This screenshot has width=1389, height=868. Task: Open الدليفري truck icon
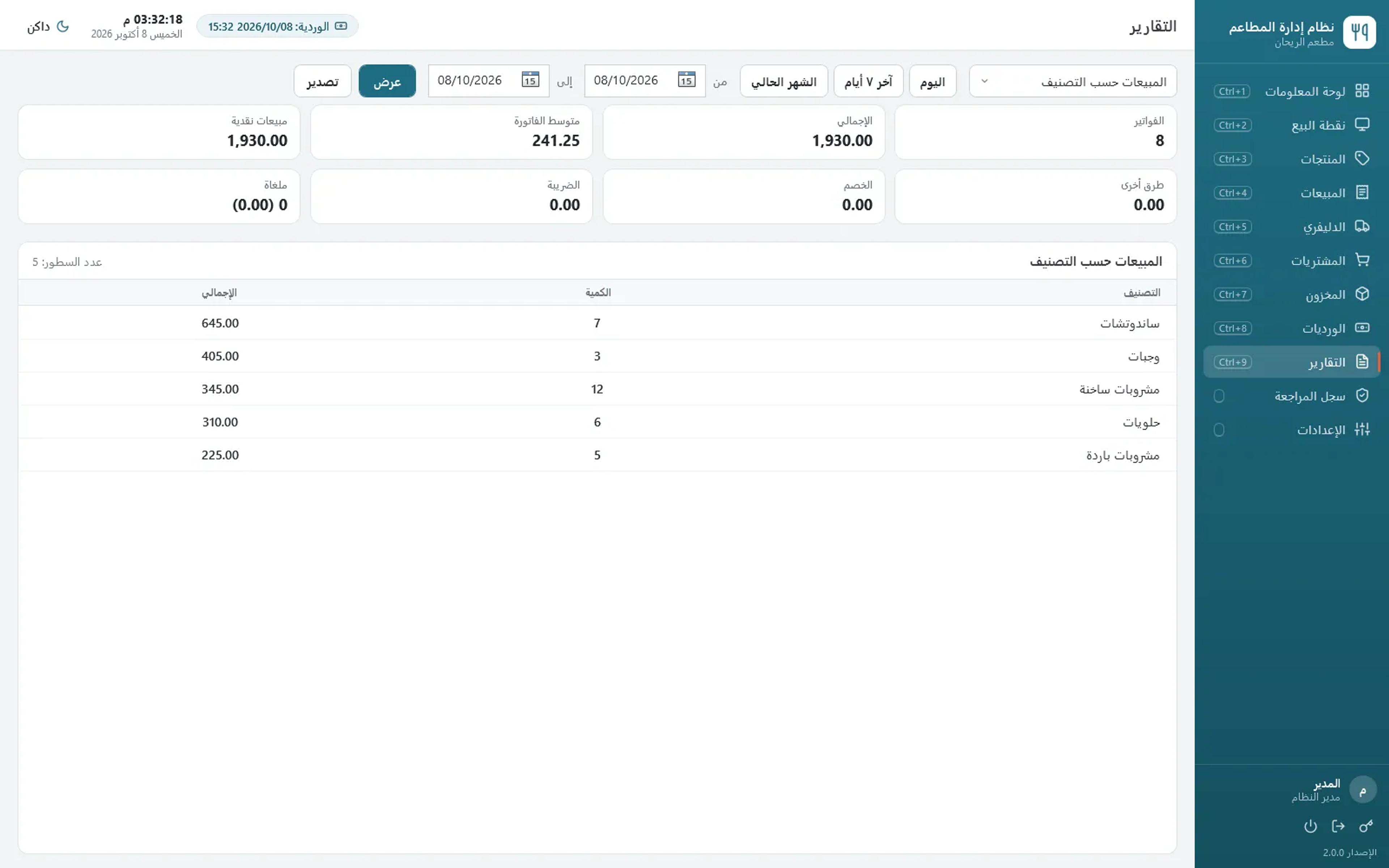pos(1362,226)
